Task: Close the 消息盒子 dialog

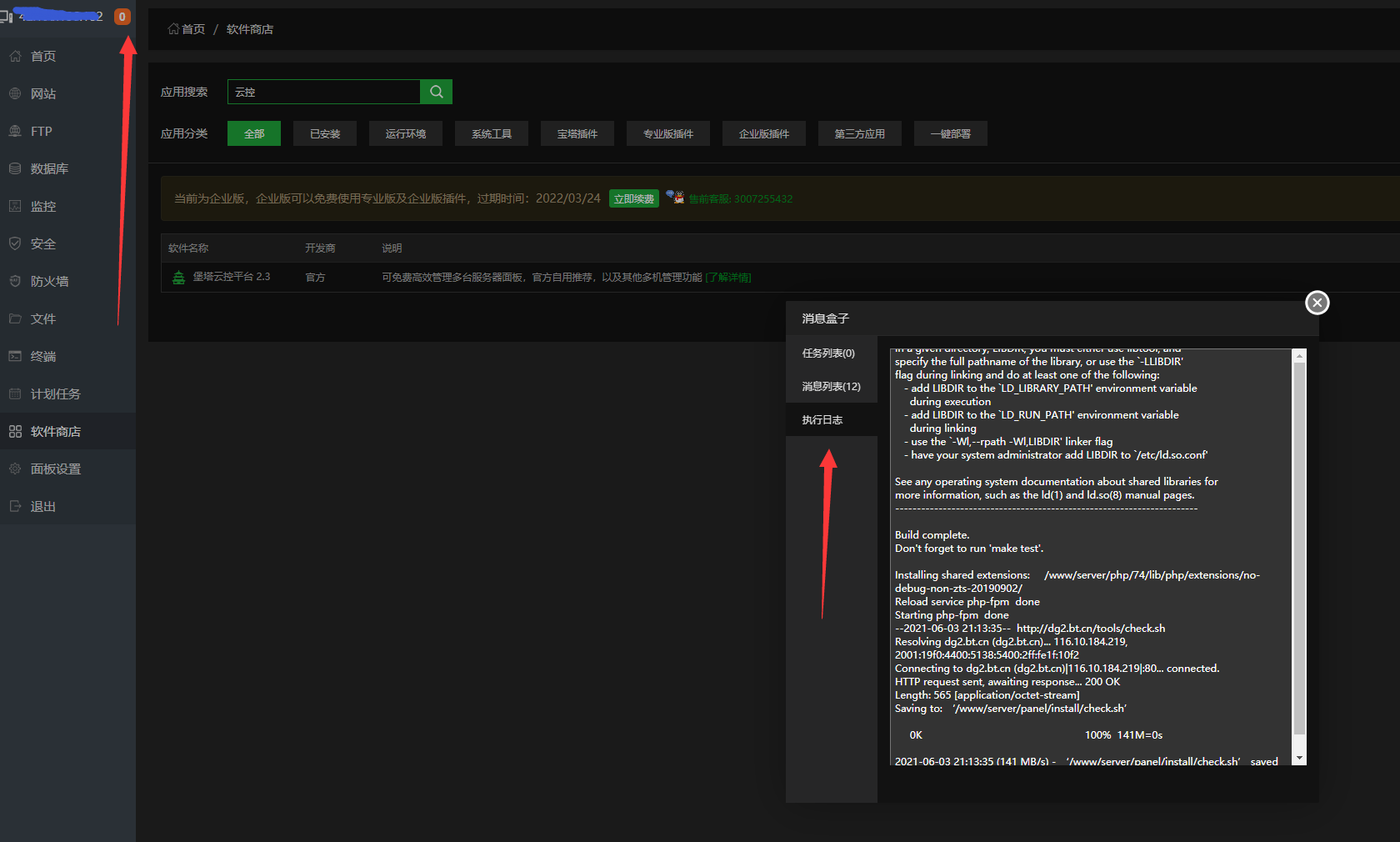Action: [1317, 303]
